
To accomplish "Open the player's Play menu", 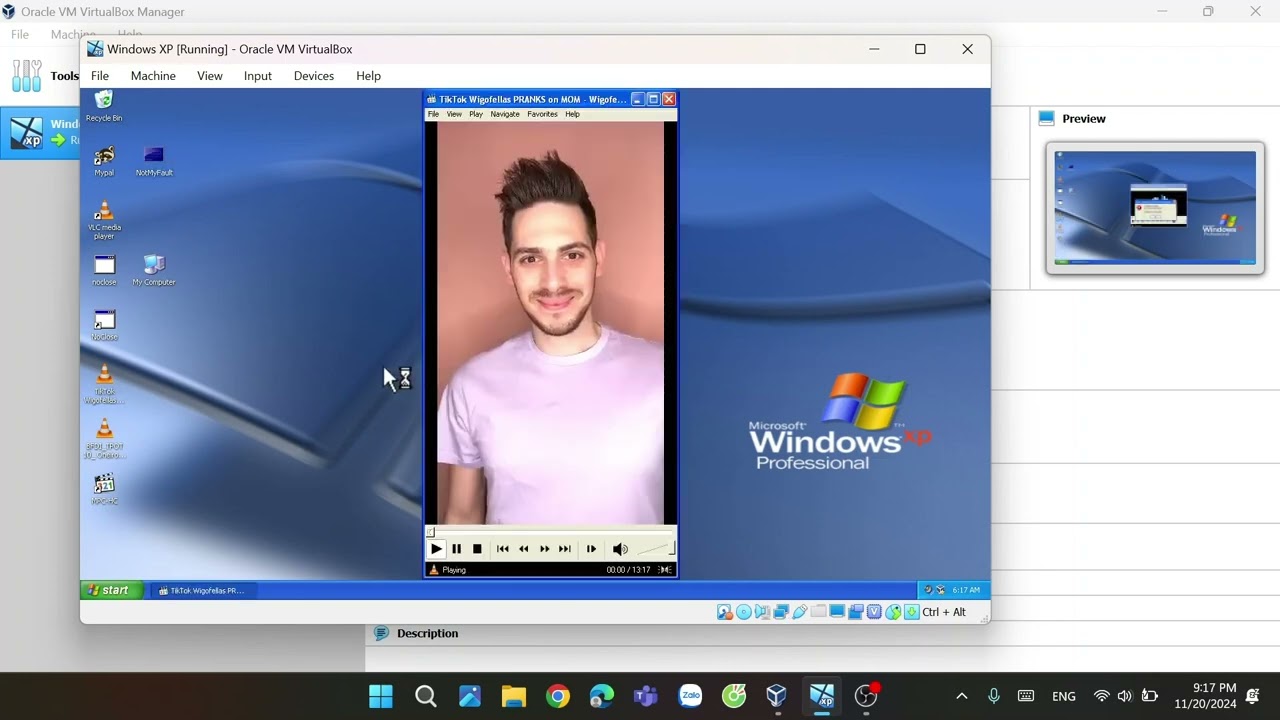I will (x=476, y=114).
